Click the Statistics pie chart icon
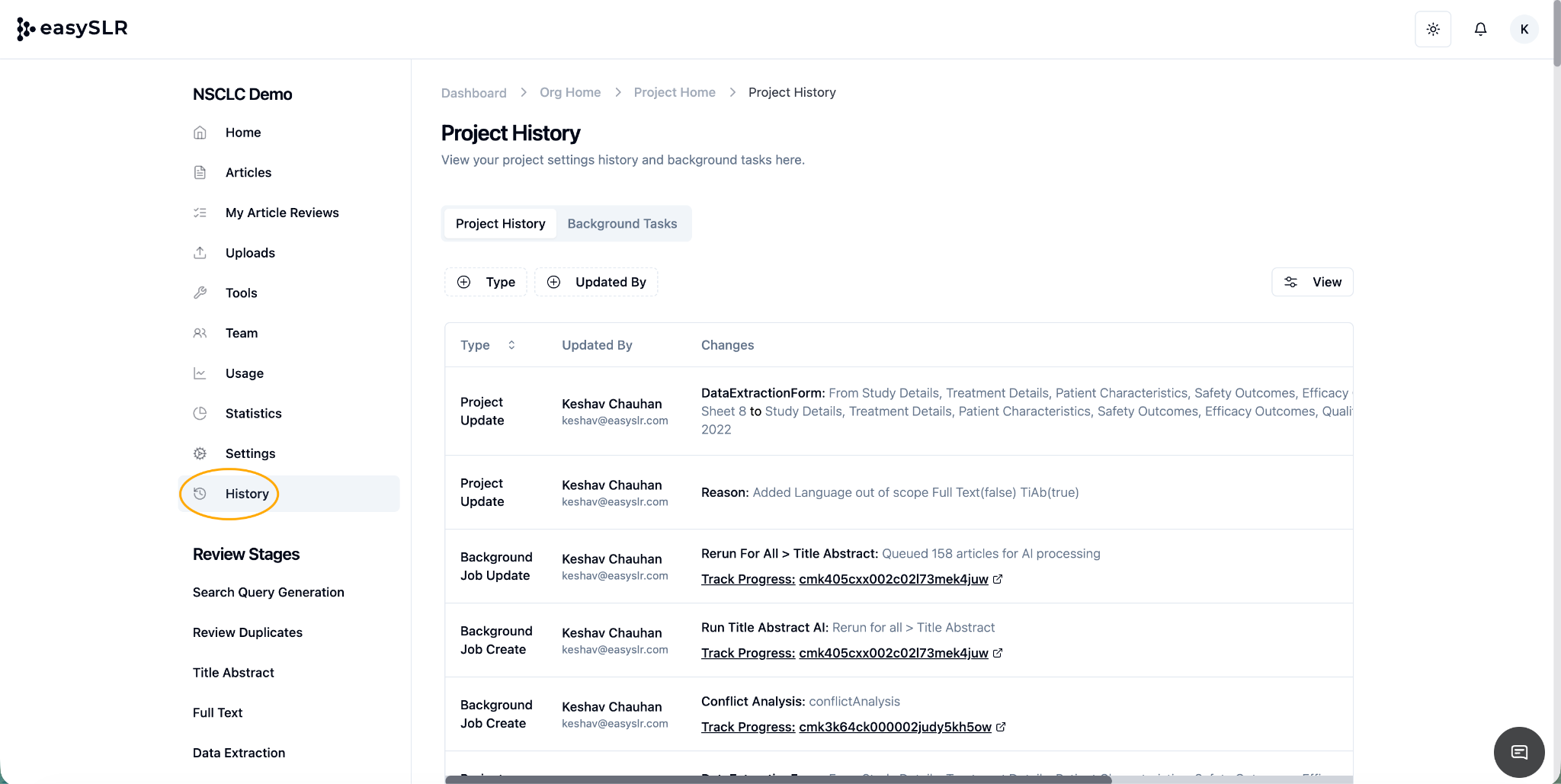Image resolution: width=1561 pixels, height=784 pixels. (200, 414)
